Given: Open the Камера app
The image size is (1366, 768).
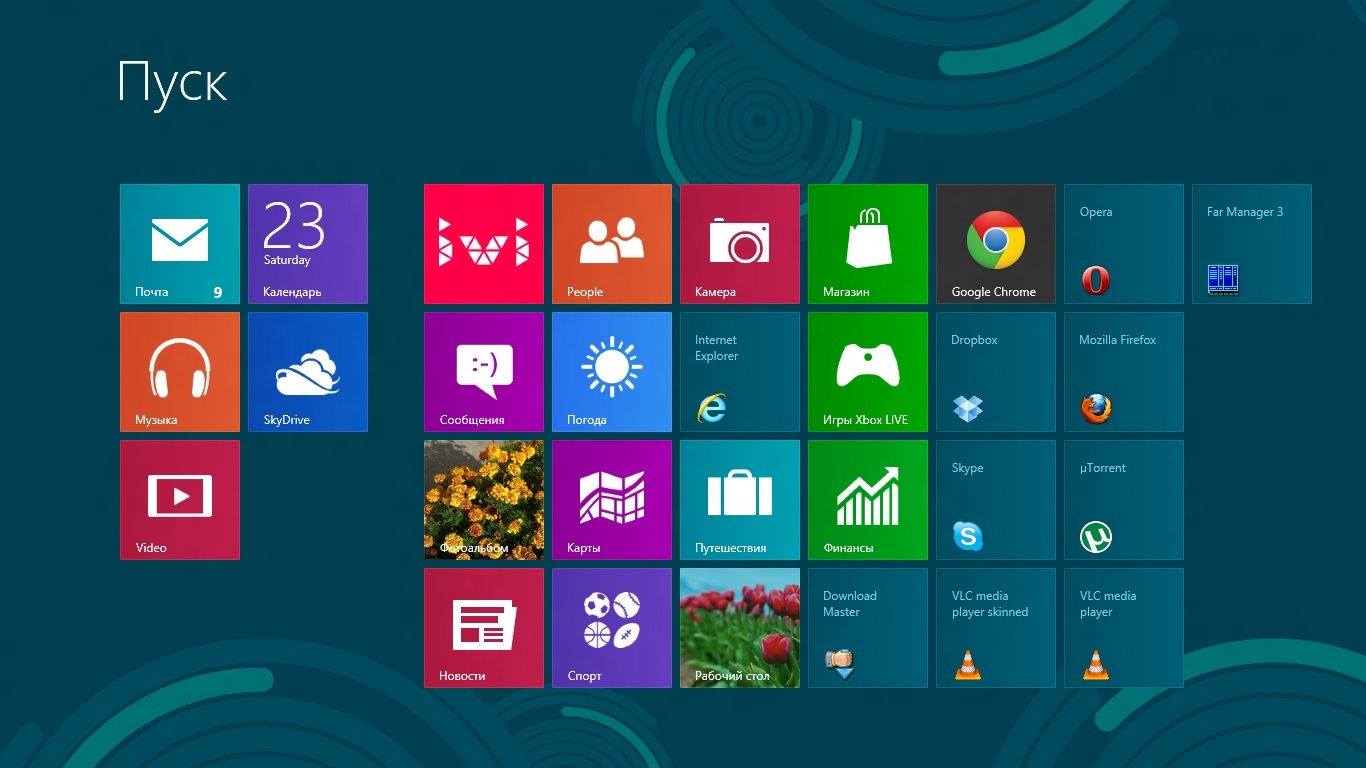Looking at the screenshot, I should pyautogui.click(x=739, y=243).
